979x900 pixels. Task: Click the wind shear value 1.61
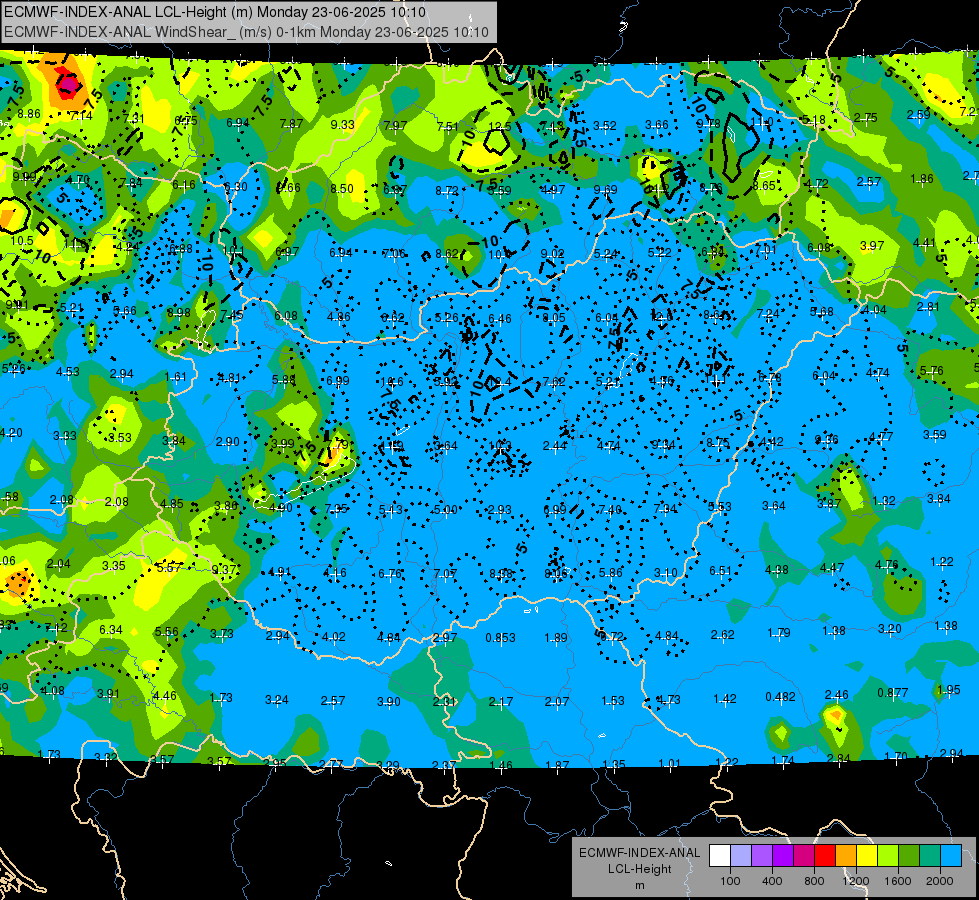click(x=175, y=377)
